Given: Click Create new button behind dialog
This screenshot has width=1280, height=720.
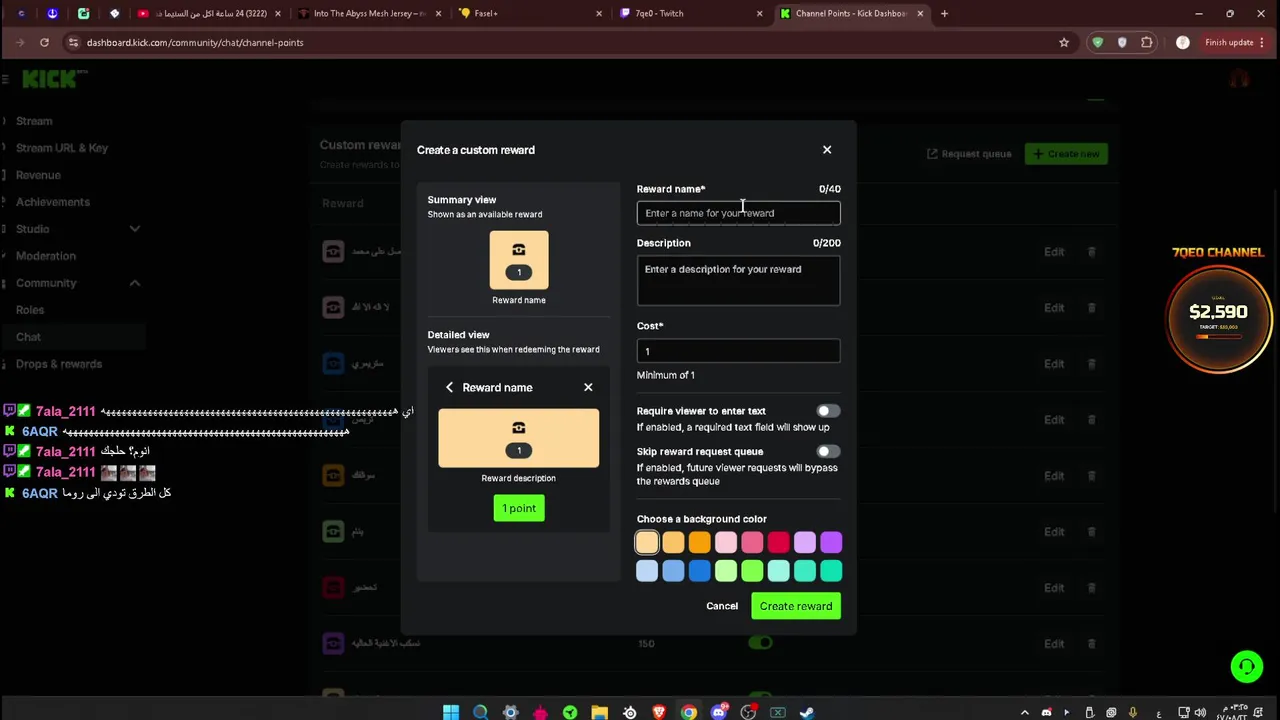Looking at the screenshot, I should click(x=1066, y=154).
